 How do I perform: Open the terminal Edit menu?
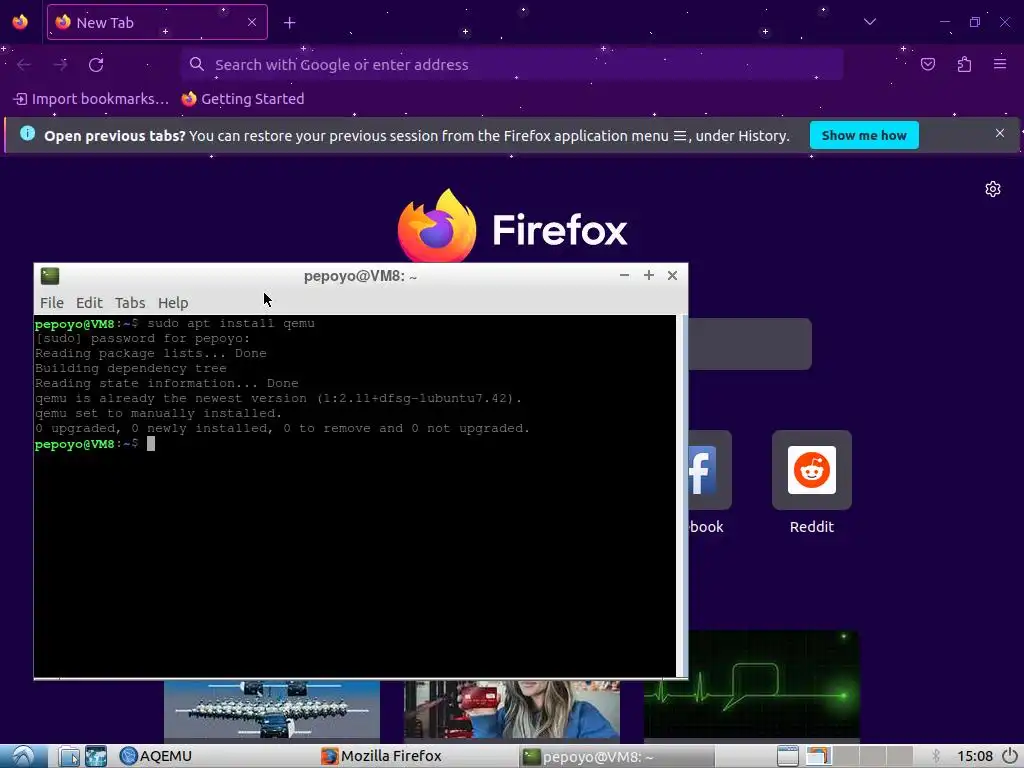[x=89, y=303]
